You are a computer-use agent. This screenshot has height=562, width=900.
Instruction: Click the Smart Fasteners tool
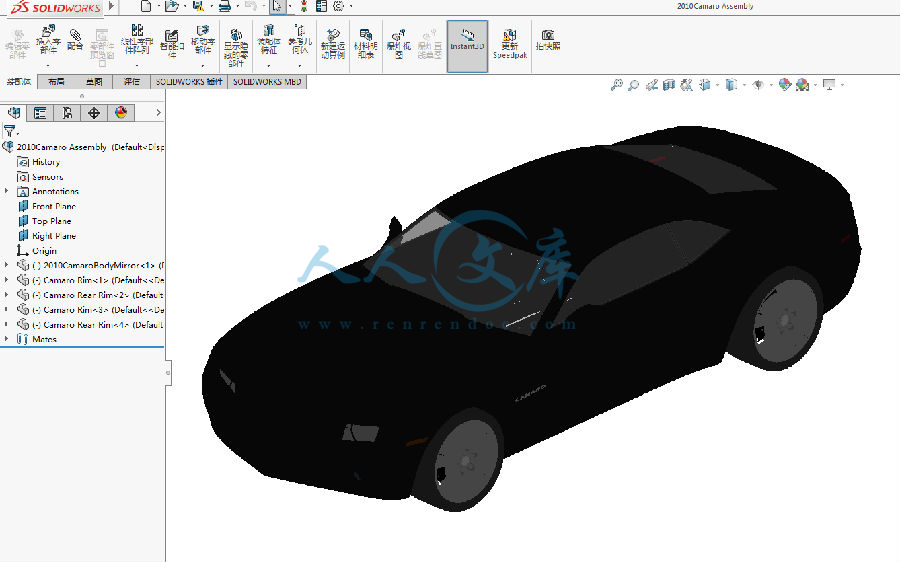click(x=171, y=44)
